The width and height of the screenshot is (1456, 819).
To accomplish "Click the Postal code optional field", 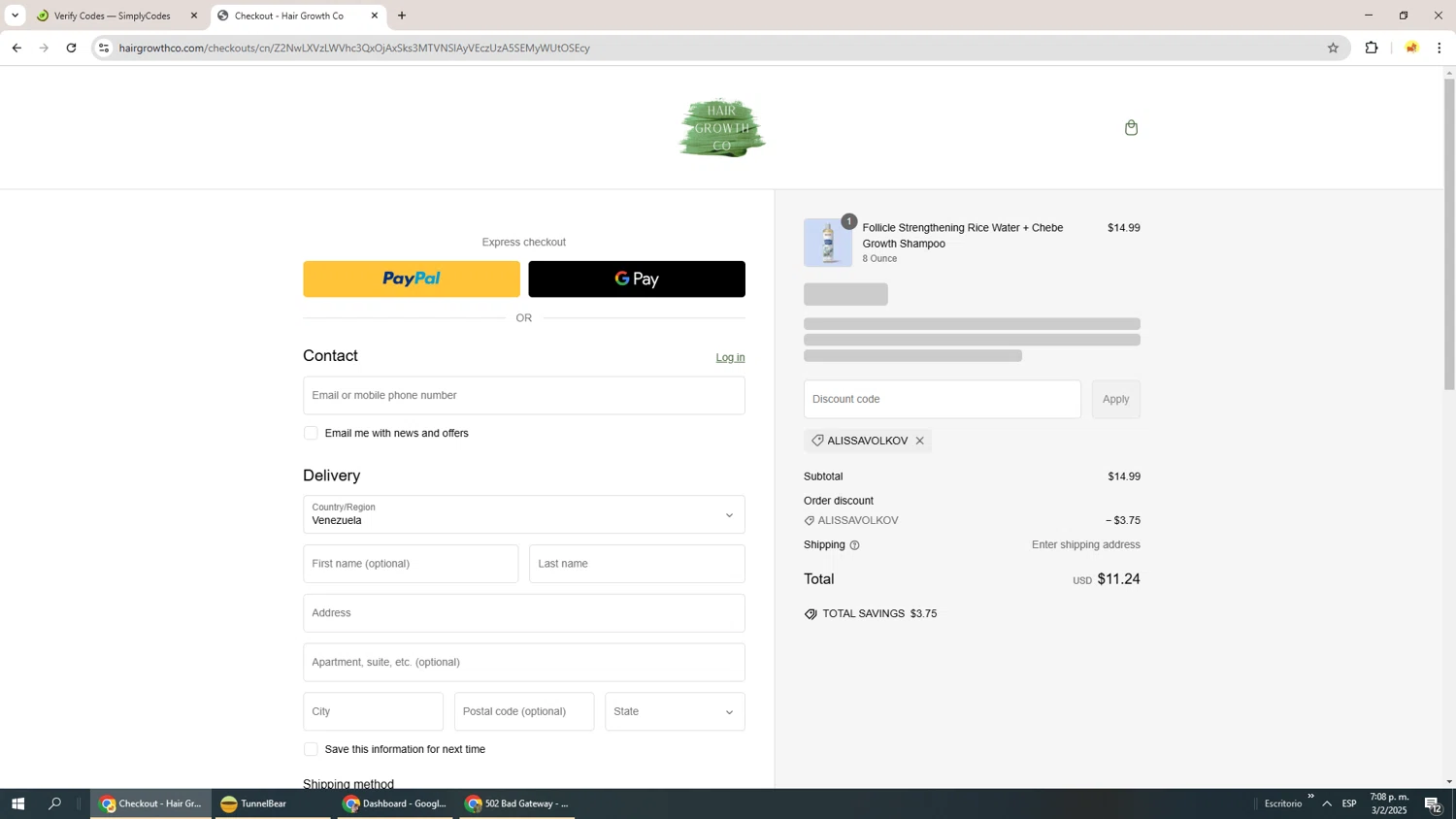I will (x=524, y=711).
